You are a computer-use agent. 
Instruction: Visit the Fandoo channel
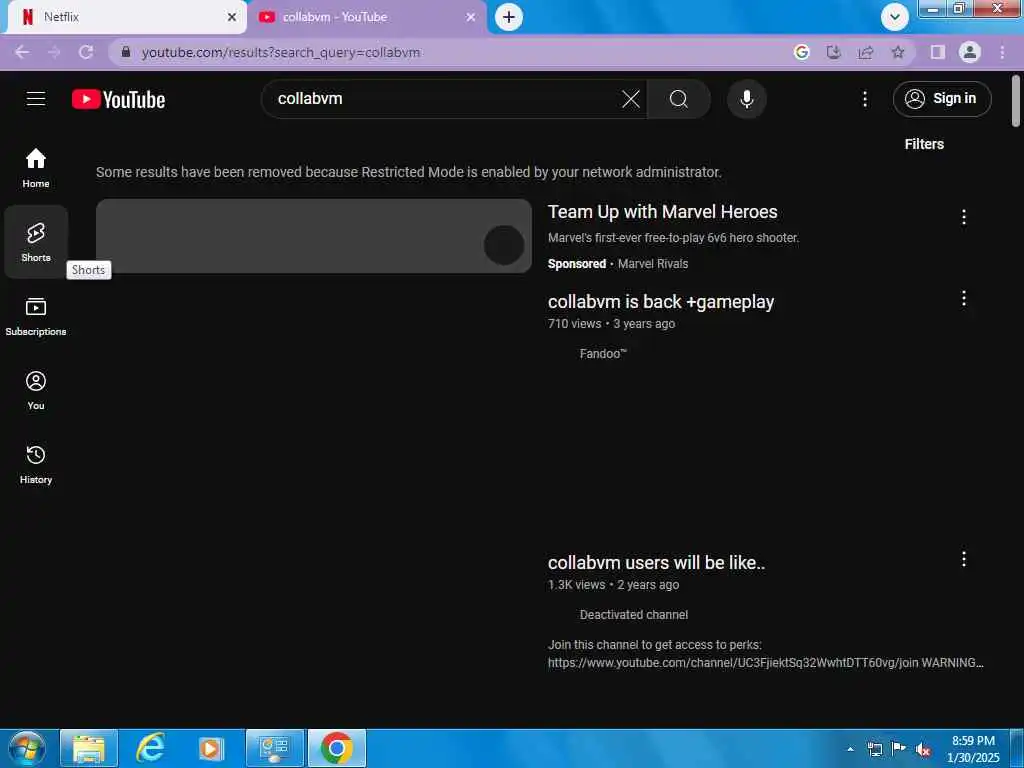click(x=603, y=353)
